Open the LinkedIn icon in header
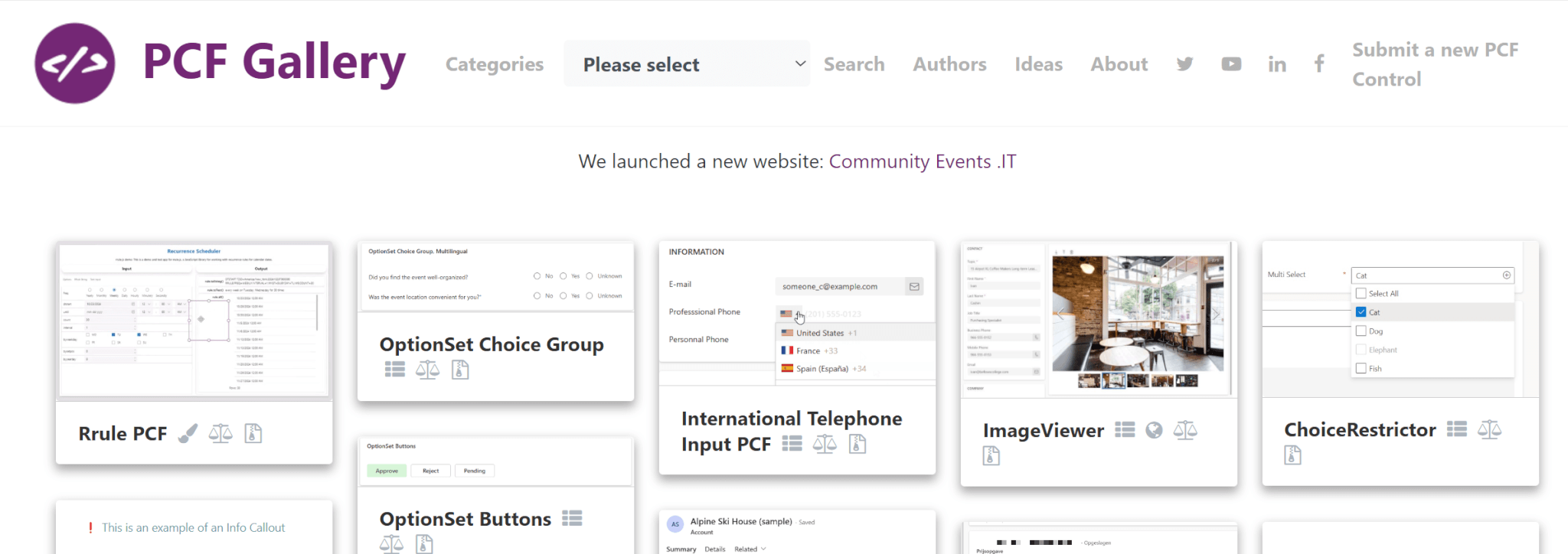 1276,65
